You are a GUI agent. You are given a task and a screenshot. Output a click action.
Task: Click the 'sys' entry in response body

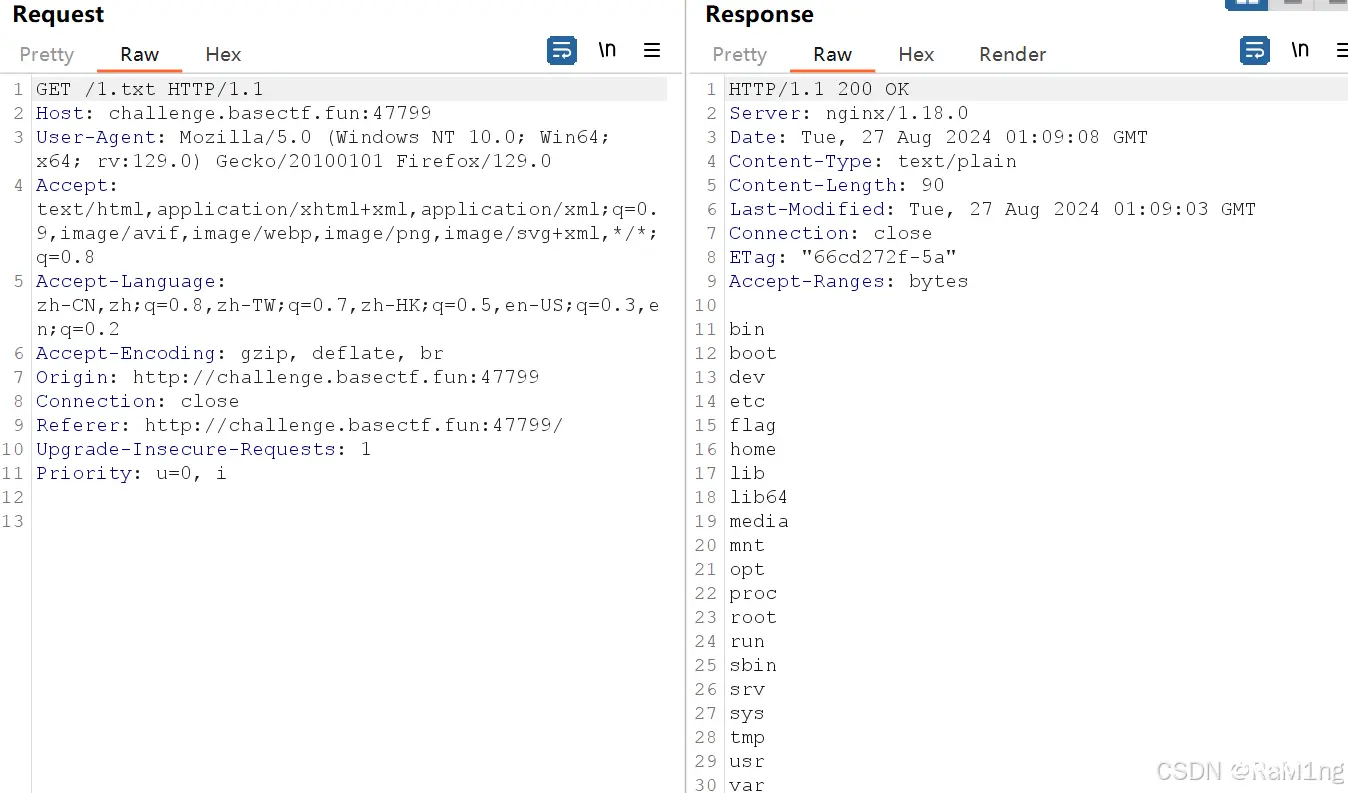(x=747, y=713)
